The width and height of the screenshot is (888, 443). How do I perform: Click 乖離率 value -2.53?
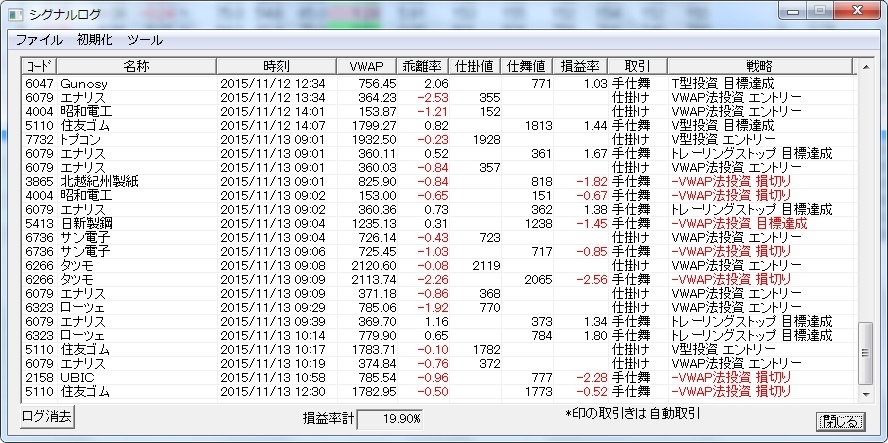coord(432,97)
